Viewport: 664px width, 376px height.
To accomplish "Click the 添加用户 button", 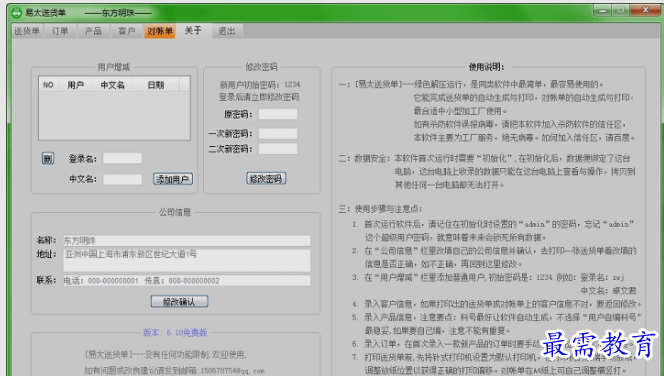I will 173,179.
